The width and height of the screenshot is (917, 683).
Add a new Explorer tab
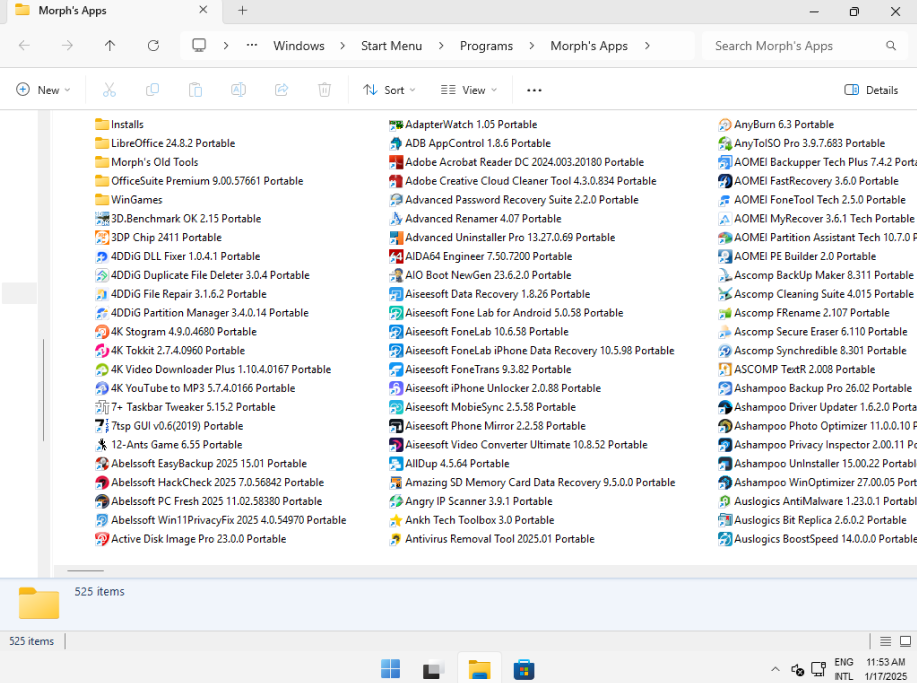(x=243, y=10)
